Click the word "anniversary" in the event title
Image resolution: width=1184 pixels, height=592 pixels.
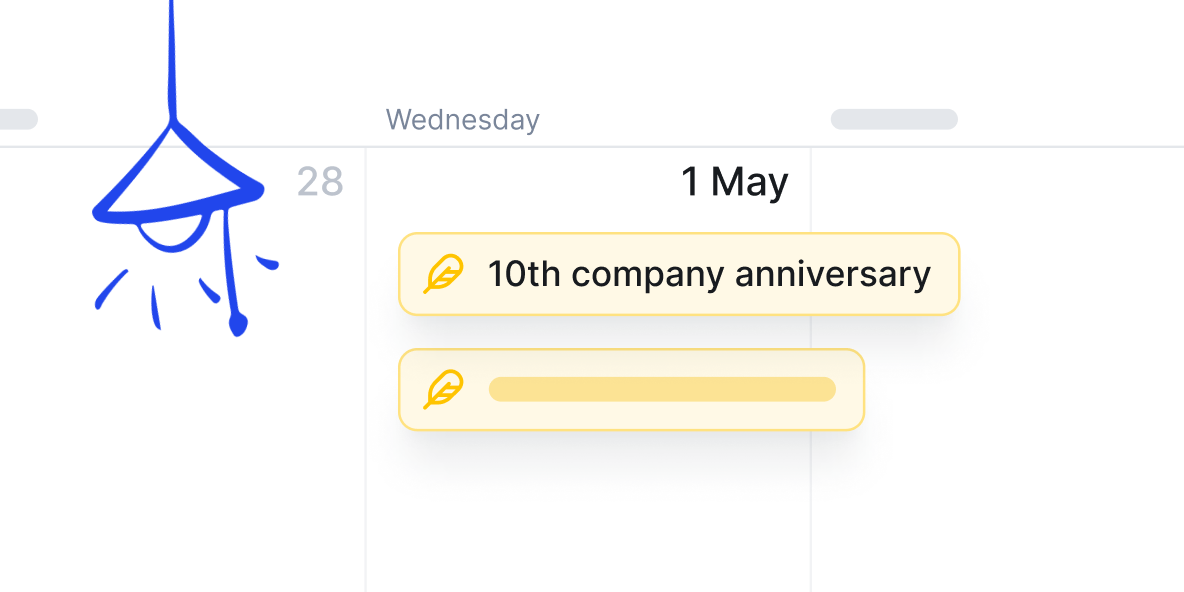tap(833, 274)
